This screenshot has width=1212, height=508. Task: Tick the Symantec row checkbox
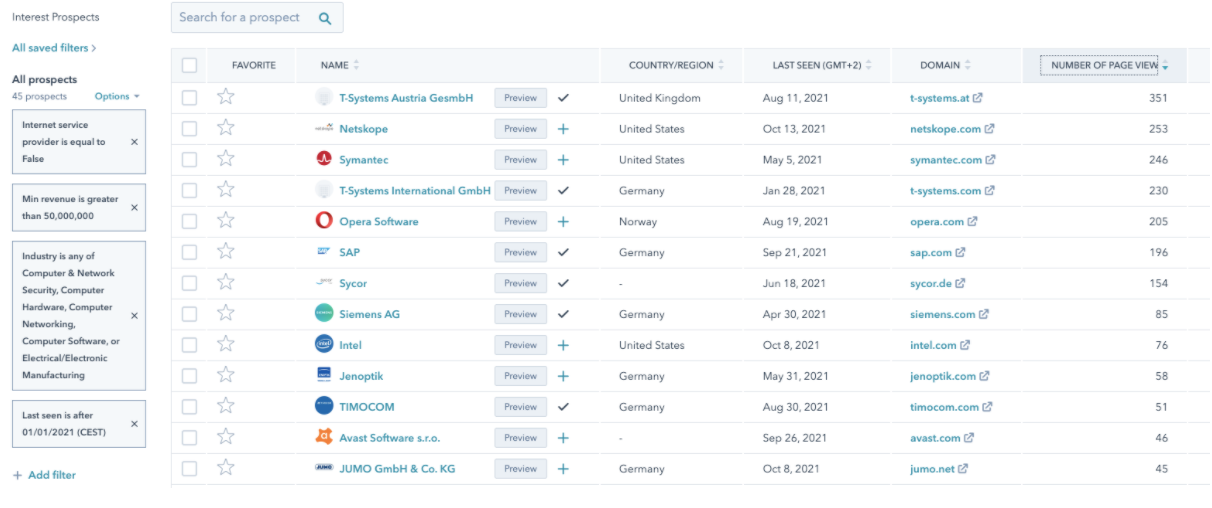[189, 160]
